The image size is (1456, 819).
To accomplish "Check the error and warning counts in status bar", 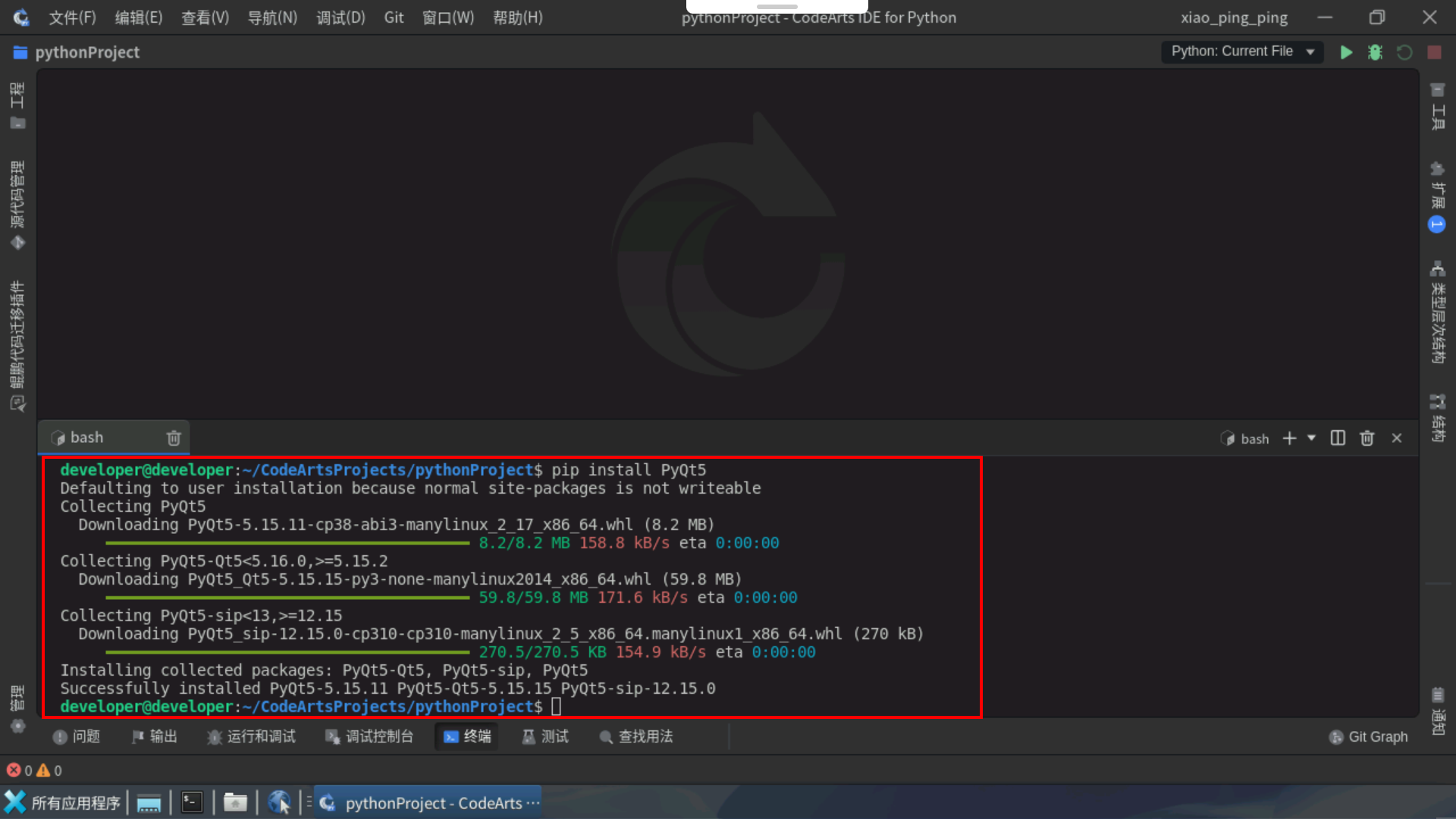I will [x=33, y=770].
